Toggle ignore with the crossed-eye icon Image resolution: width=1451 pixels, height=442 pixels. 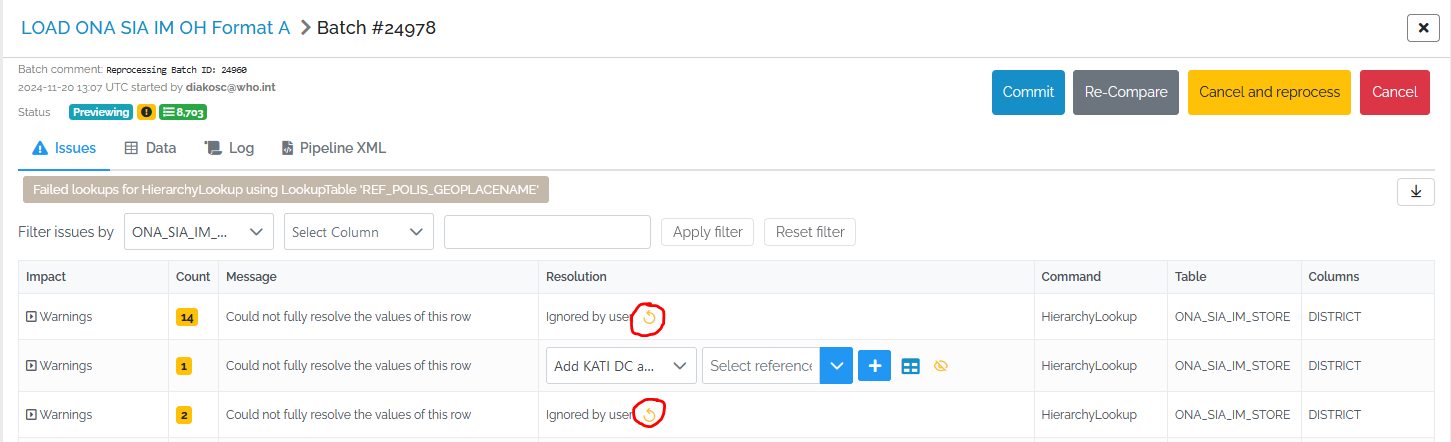[940, 366]
